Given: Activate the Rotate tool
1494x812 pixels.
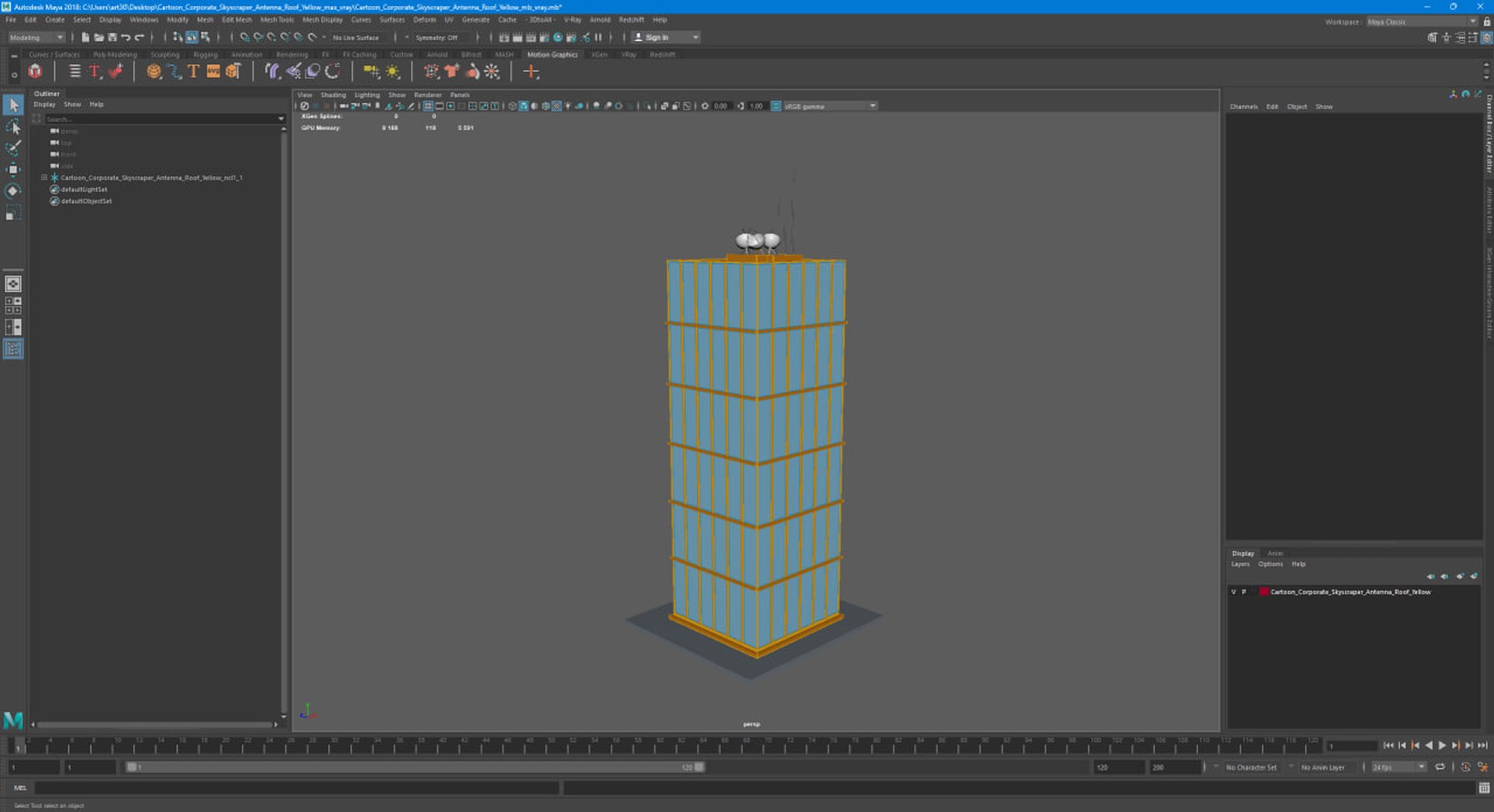Looking at the screenshot, I should pyautogui.click(x=13, y=191).
